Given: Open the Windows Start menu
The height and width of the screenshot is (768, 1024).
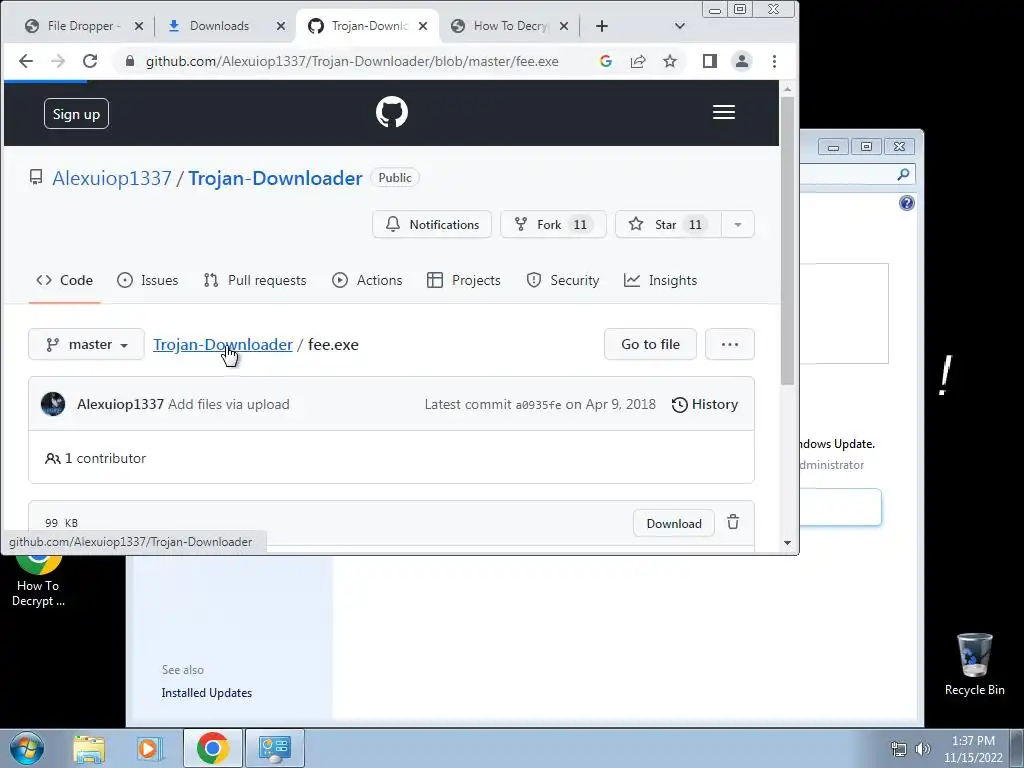Looking at the screenshot, I should 26,748.
